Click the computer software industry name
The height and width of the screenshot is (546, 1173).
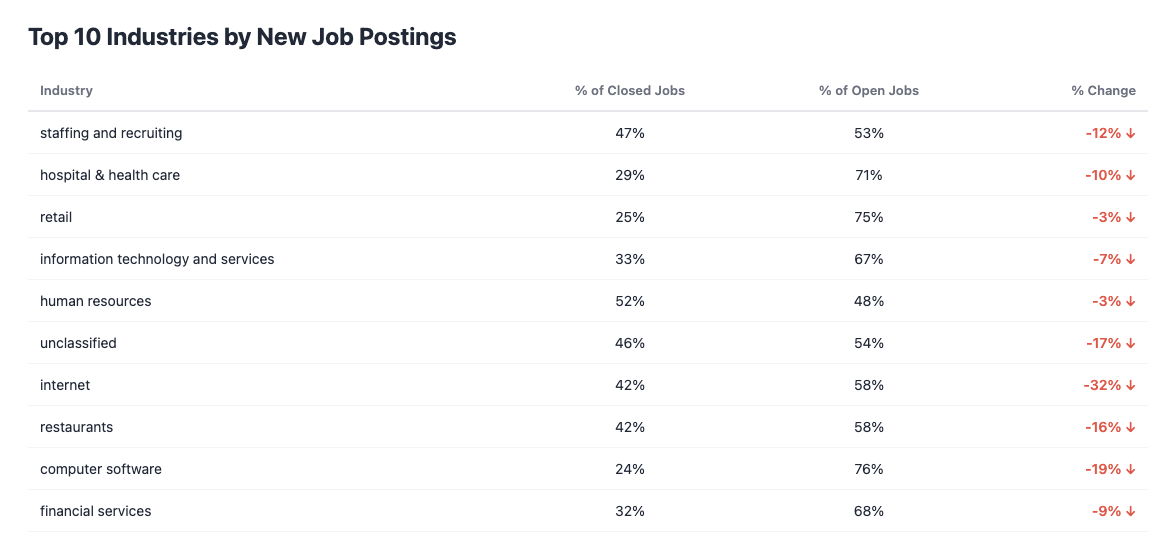pyautogui.click(x=101, y=470)
